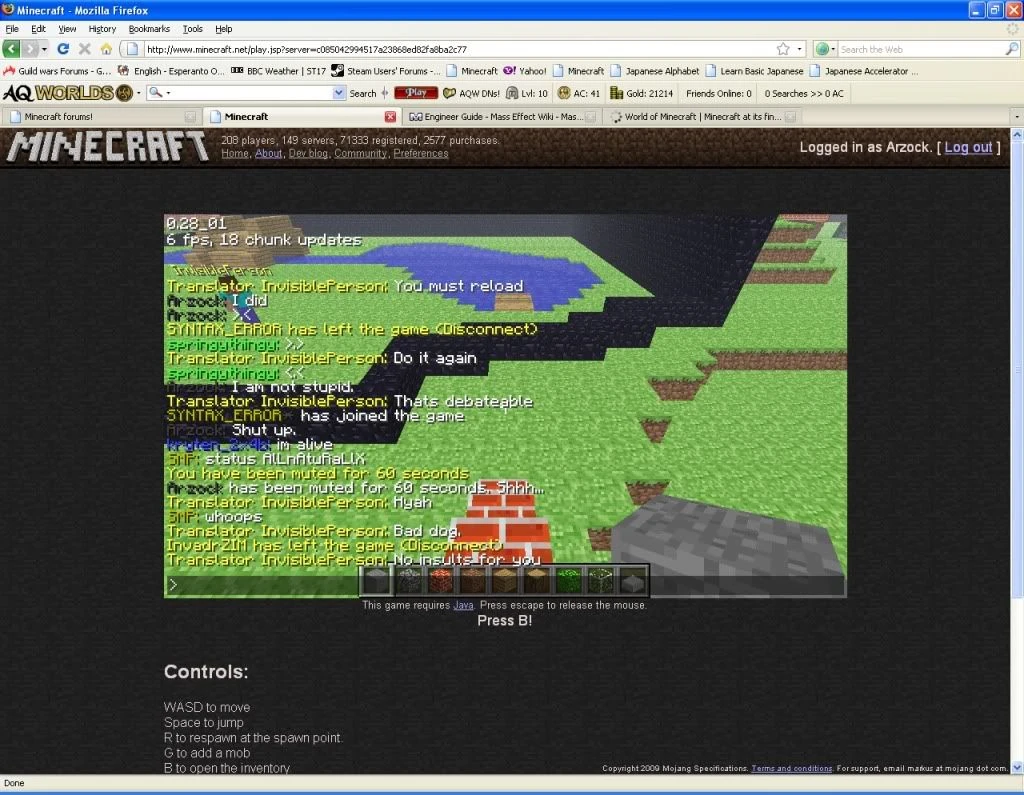Click the AC coins icon on AQ toolbar

(564, 93)
